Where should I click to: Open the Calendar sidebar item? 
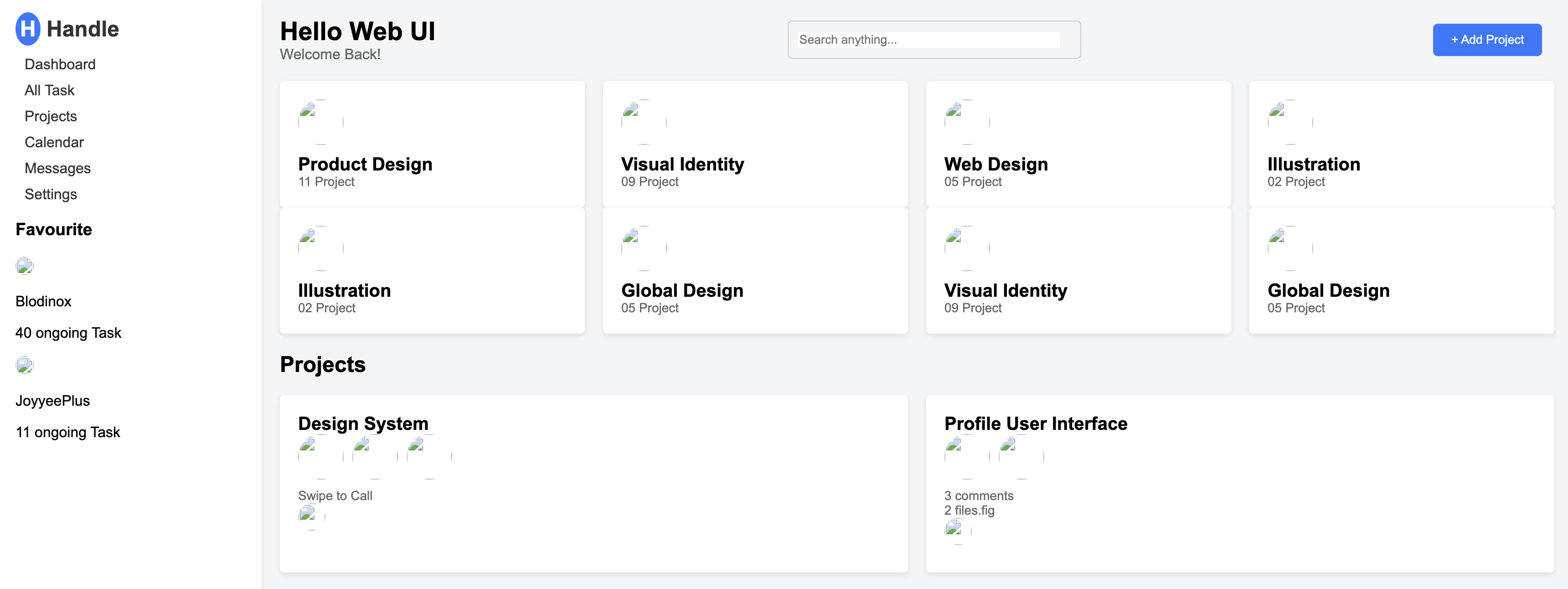(x=54, y=143)
